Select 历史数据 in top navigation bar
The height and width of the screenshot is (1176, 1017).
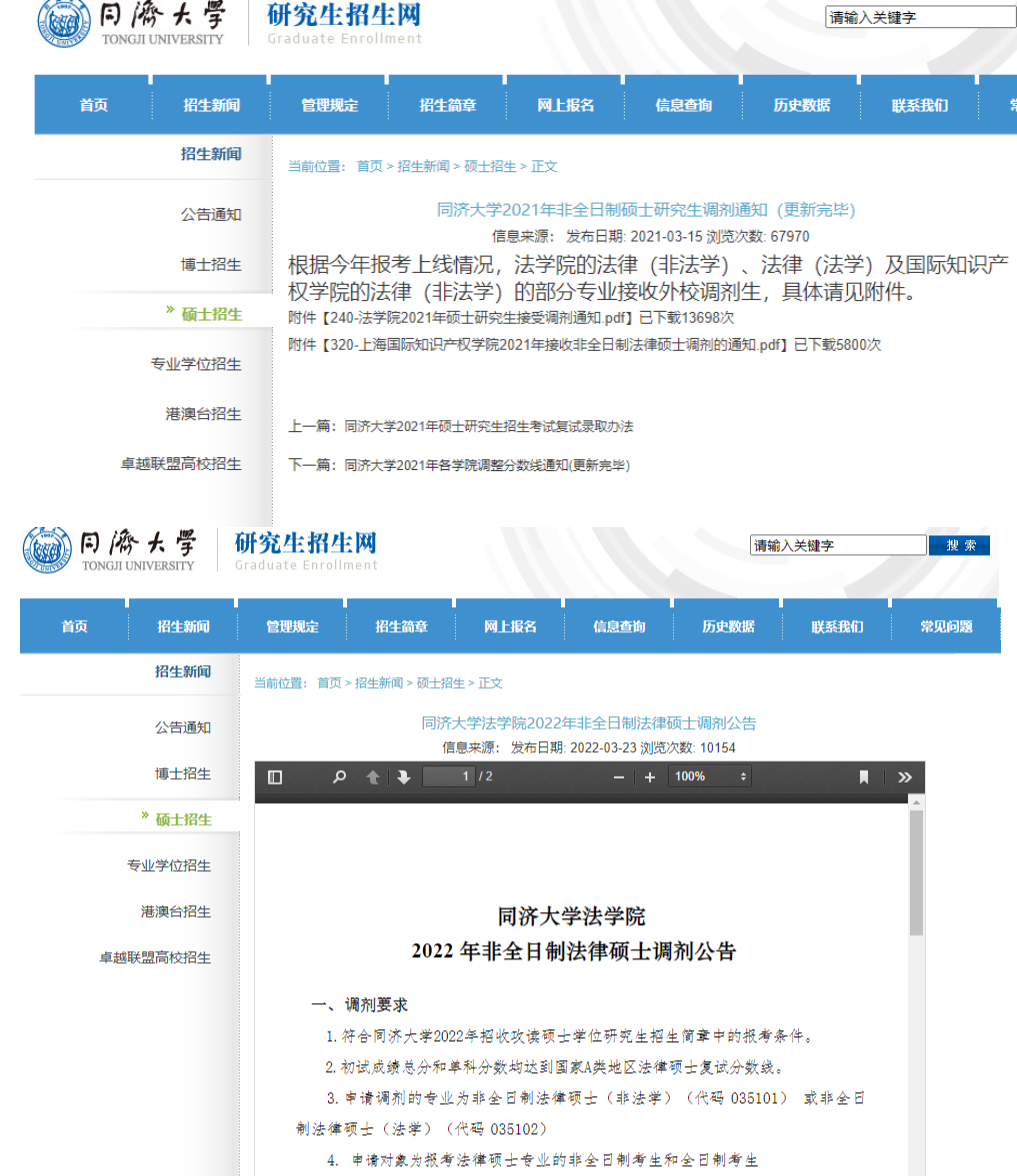coord(801,106)
